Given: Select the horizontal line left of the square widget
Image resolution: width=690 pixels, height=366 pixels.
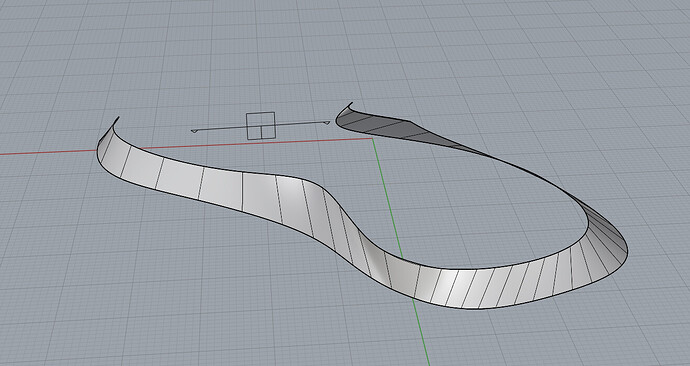Looking at the screenshot, I should [219, 129].
